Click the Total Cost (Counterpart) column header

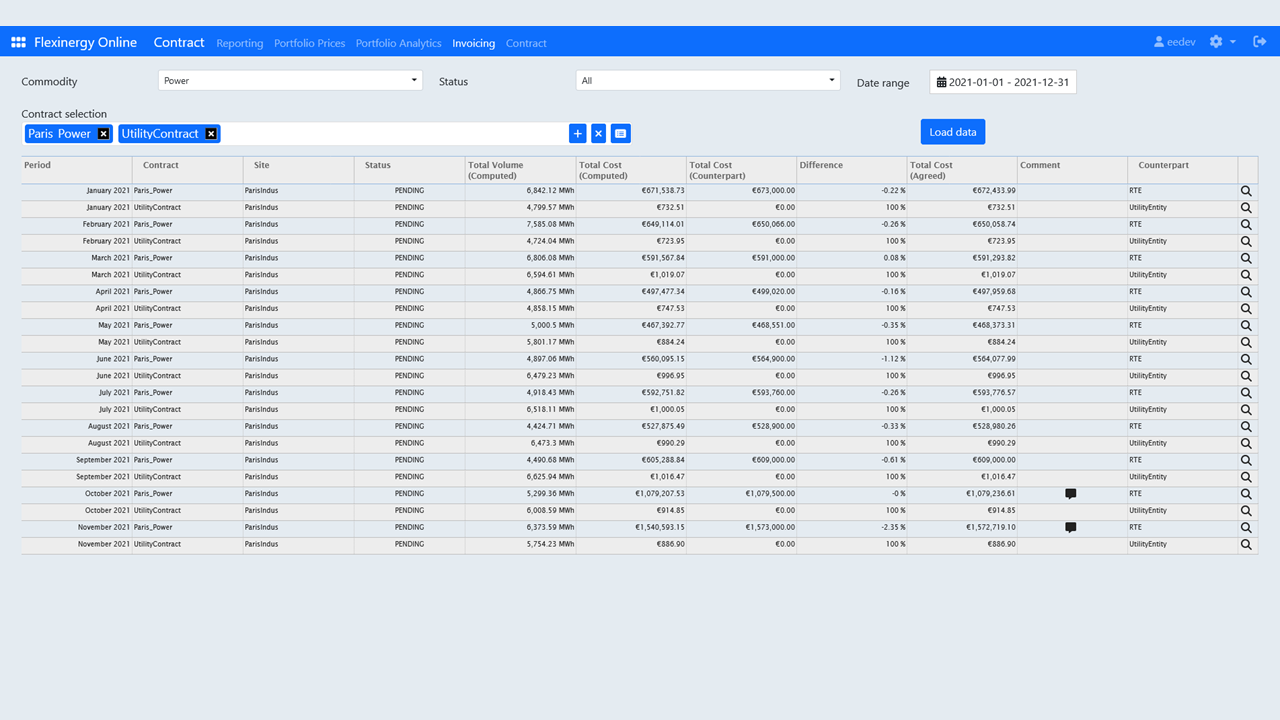tap(741, 170)
